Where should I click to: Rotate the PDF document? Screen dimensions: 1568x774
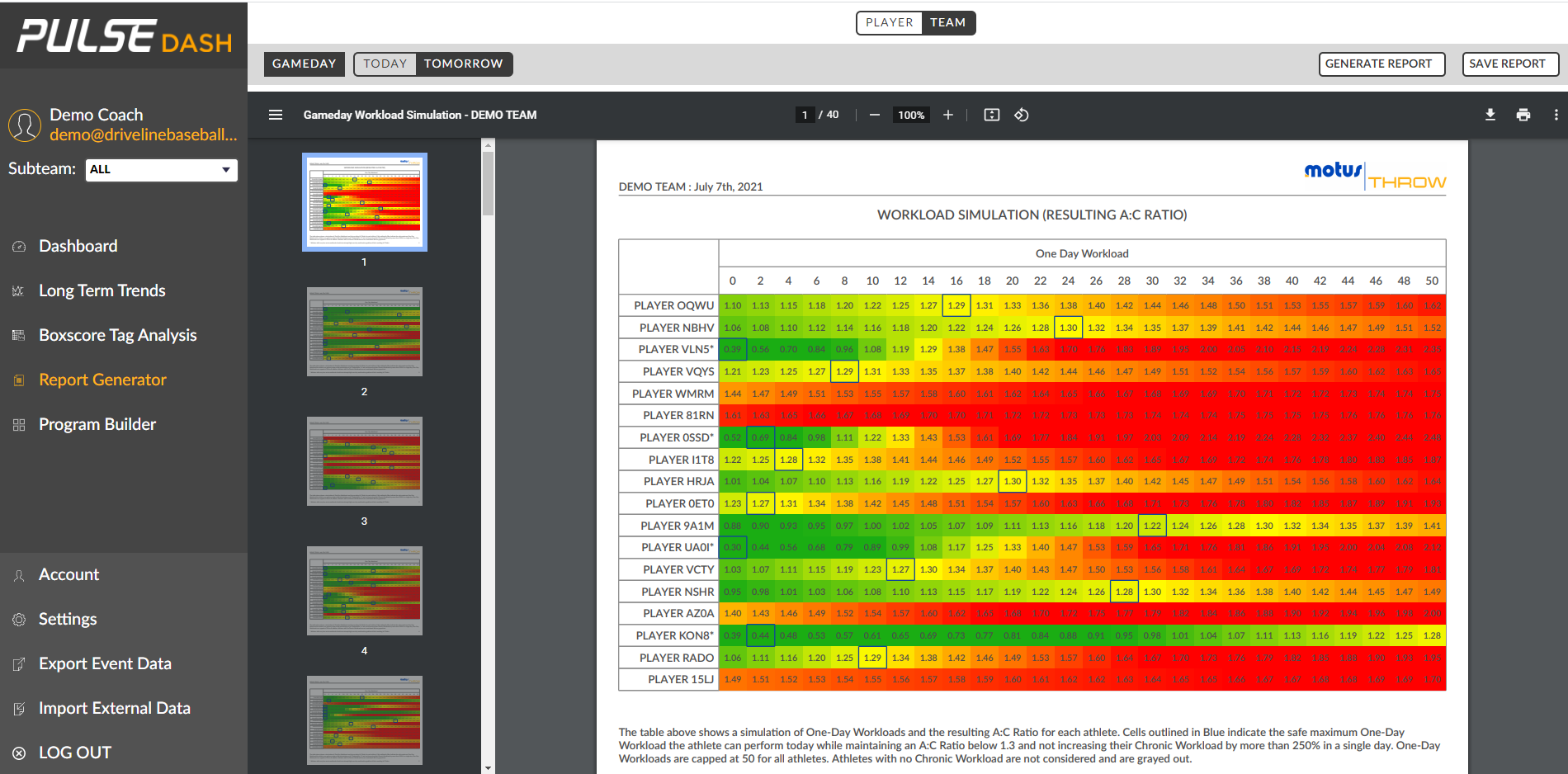coord(1022,115)
